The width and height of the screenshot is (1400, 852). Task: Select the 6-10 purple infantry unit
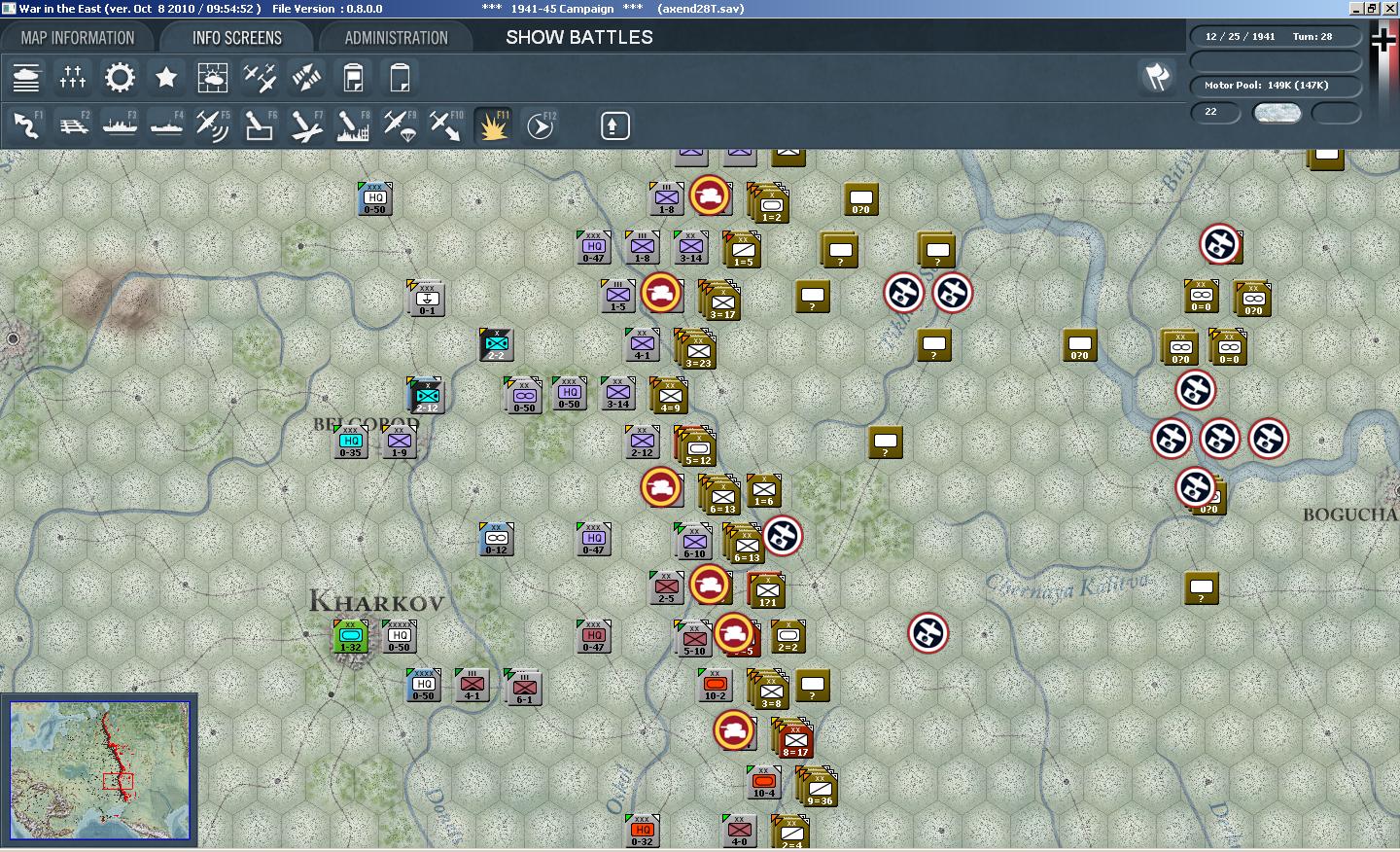[x=694, y=542]
